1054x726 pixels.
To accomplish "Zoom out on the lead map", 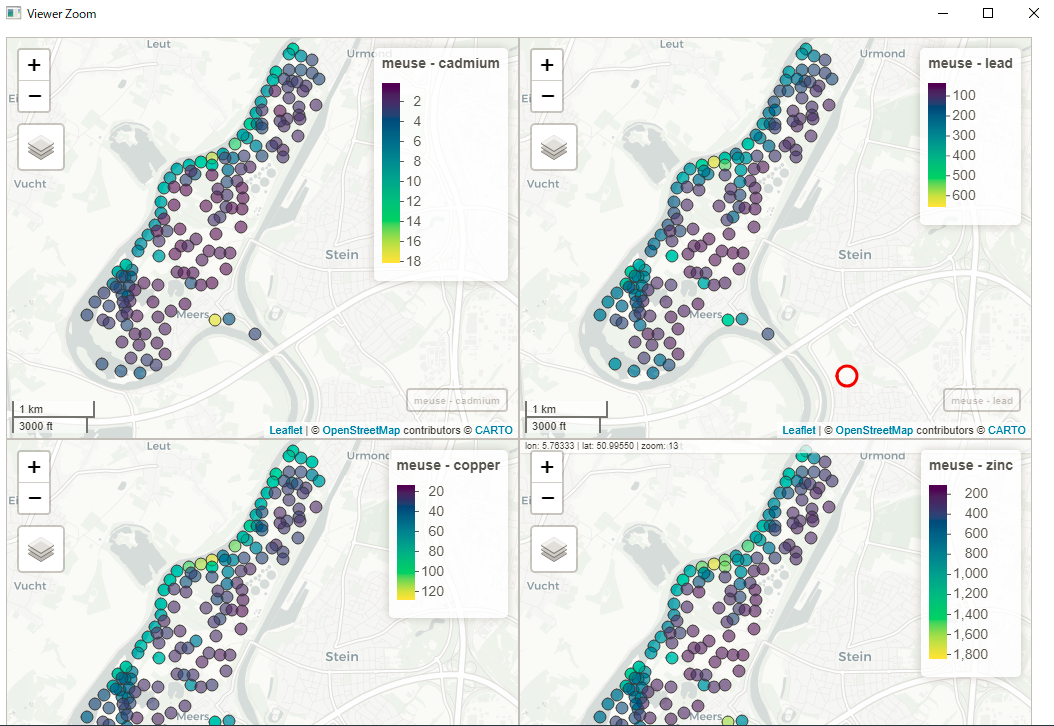I will point(546,96).
